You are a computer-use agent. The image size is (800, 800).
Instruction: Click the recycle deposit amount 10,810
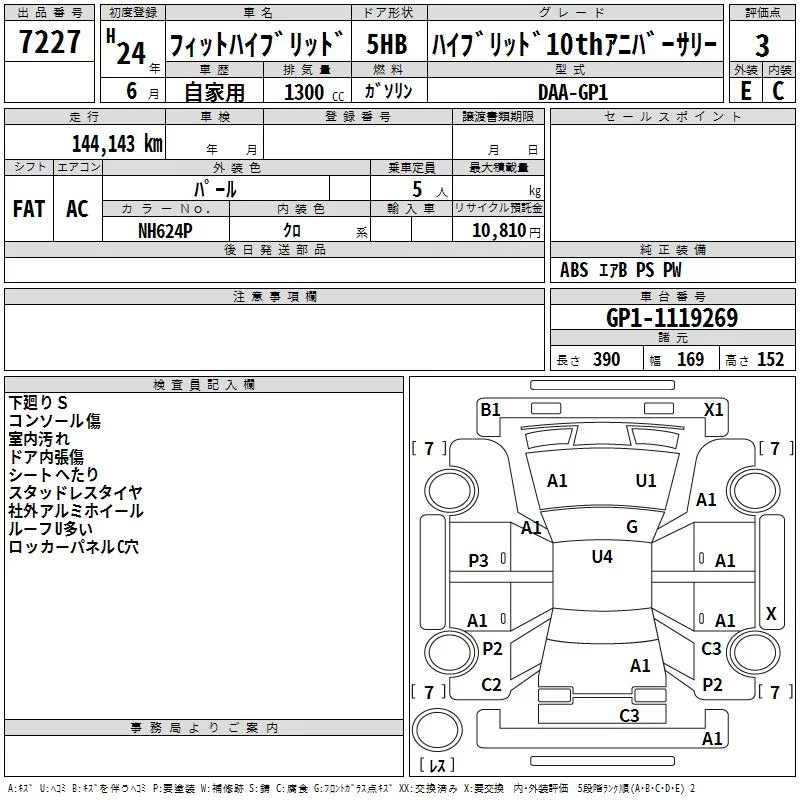[x=497, y=231]
